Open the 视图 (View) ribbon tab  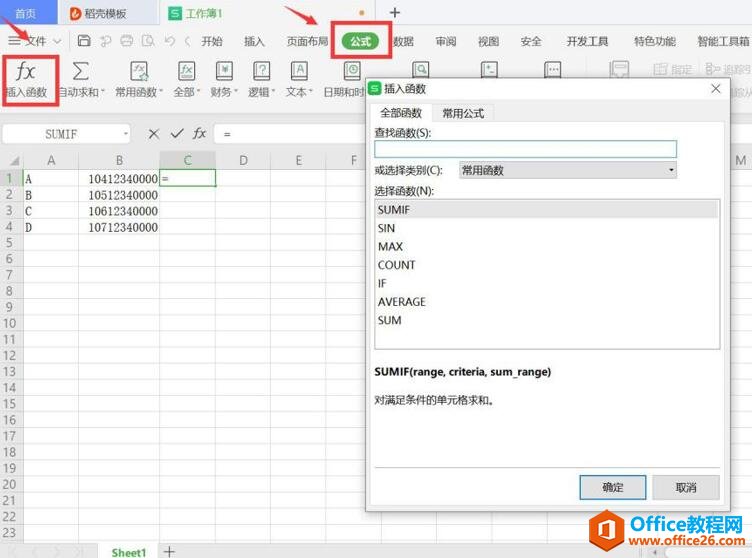click(488, 41)
